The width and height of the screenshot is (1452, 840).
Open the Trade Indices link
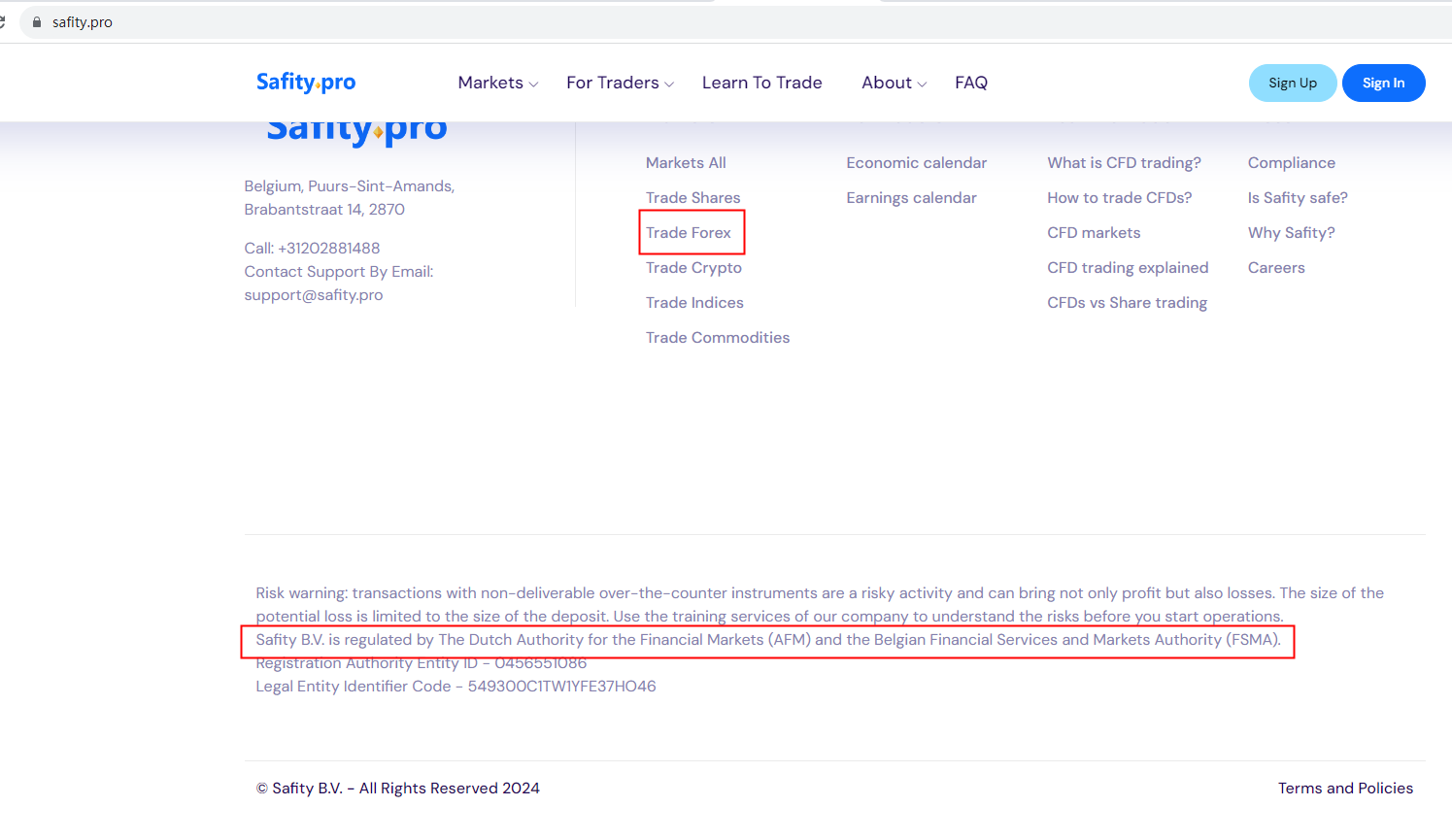[x=695, y=303]
